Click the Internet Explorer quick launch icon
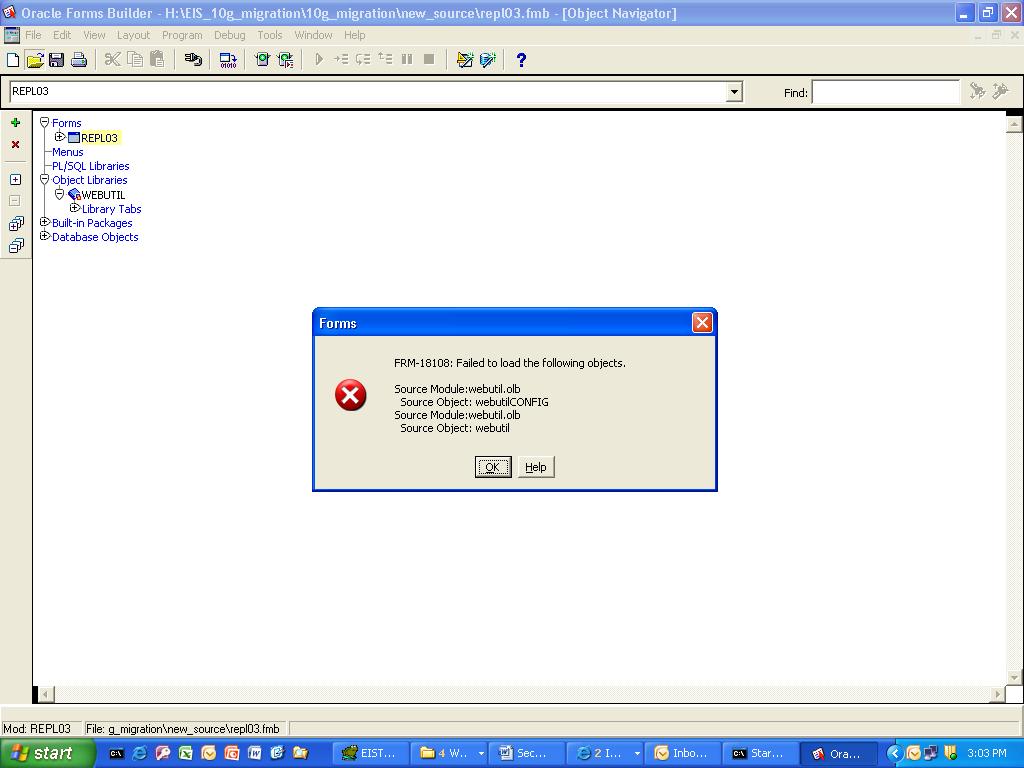 [x=139, y=754]
